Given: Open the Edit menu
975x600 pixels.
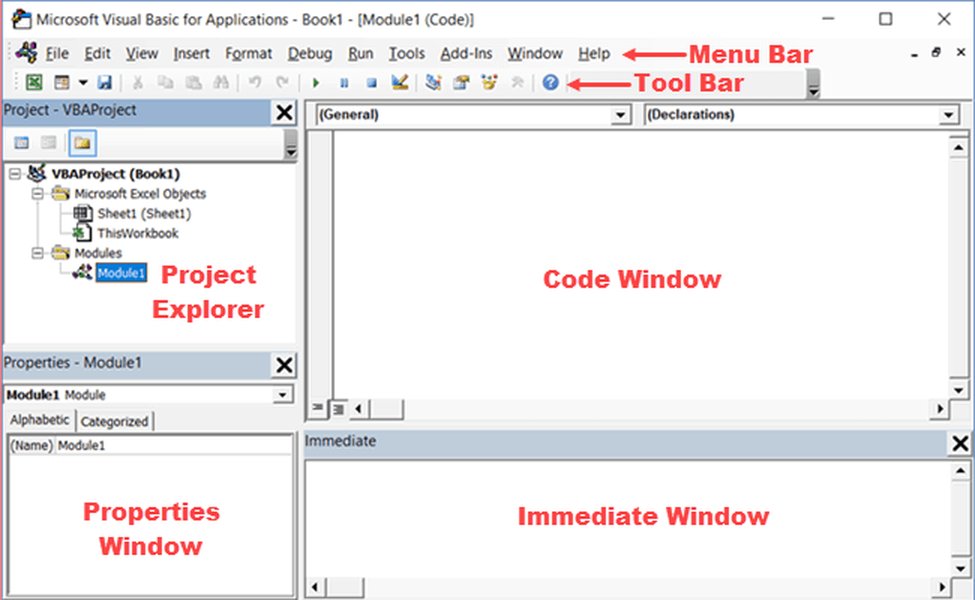Looking at the screenshot, I should pyautogui.click(x=98, y=53).
